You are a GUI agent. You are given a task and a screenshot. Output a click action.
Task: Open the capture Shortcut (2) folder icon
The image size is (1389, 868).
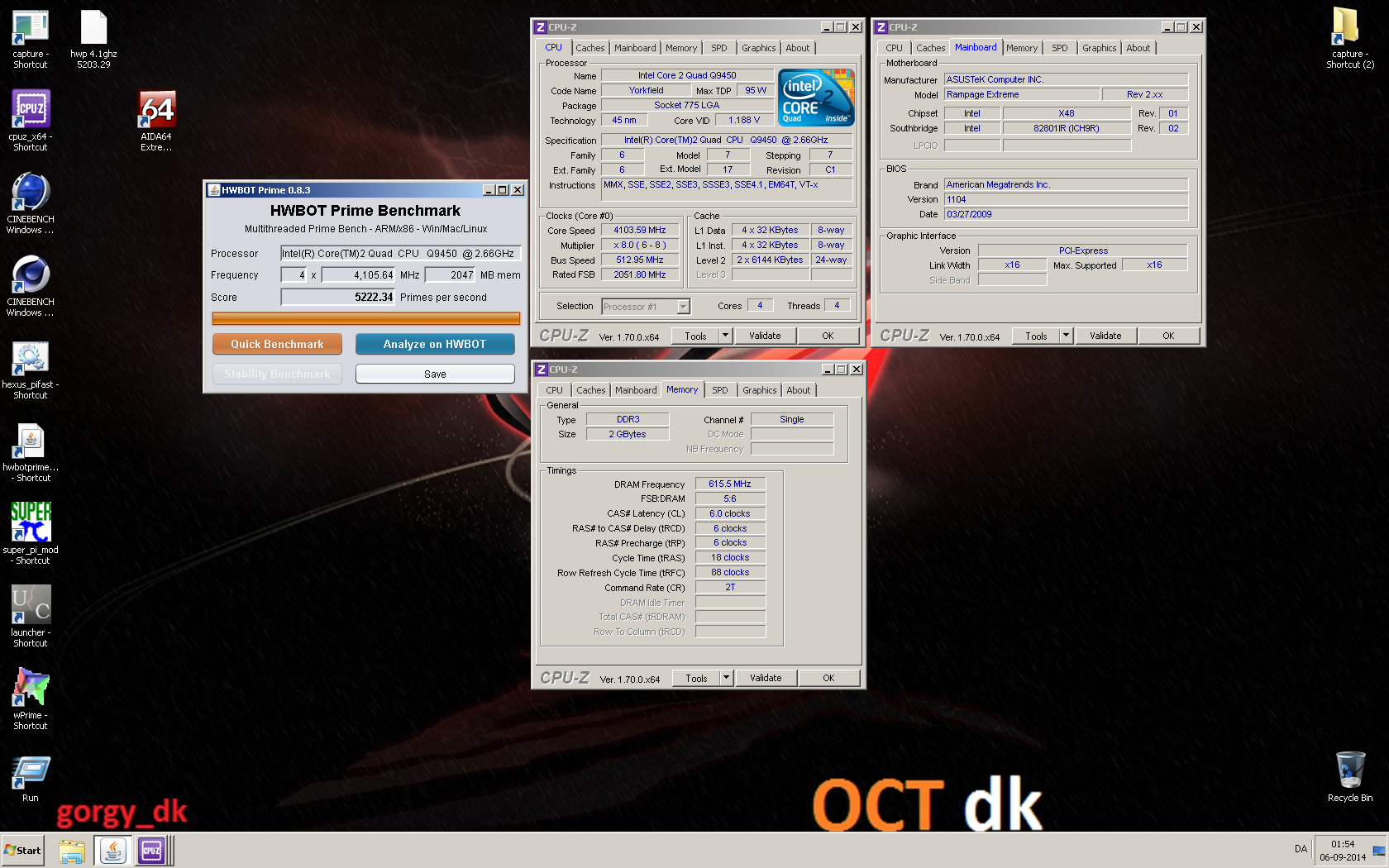(1349, 38)
